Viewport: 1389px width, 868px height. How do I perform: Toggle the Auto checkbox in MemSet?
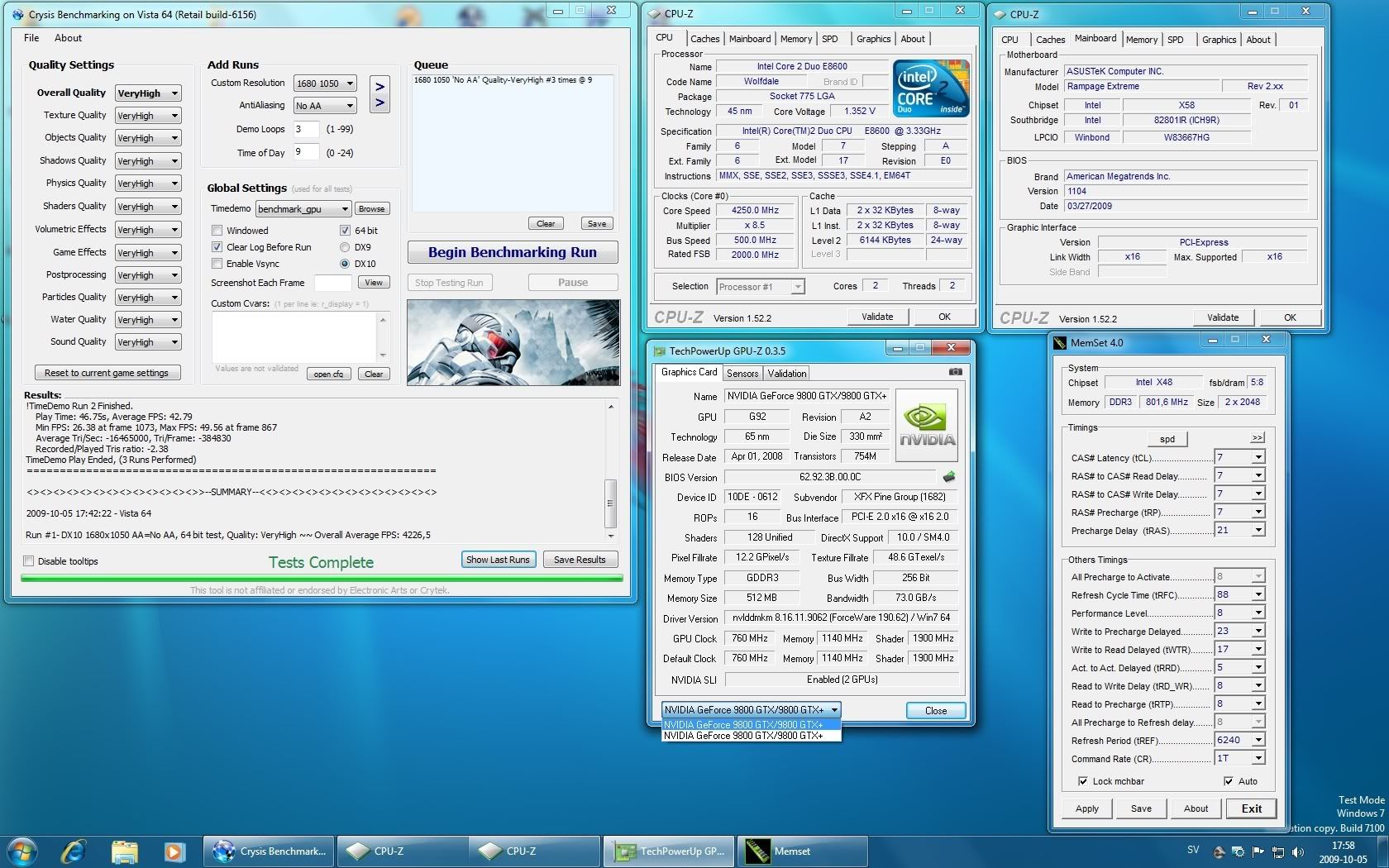click(x=1228, y=781)
